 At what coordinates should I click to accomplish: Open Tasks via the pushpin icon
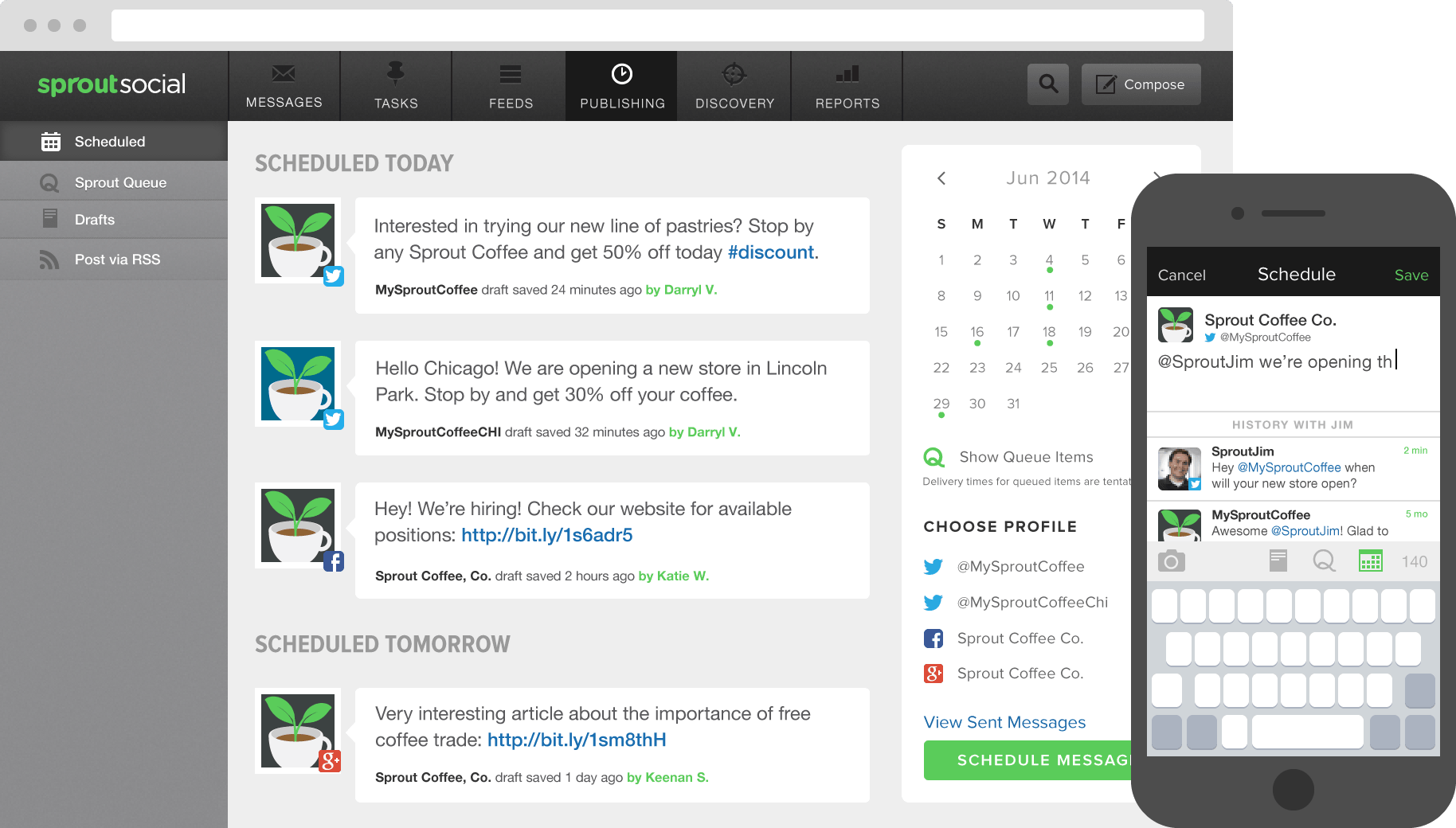pos(395,73)
